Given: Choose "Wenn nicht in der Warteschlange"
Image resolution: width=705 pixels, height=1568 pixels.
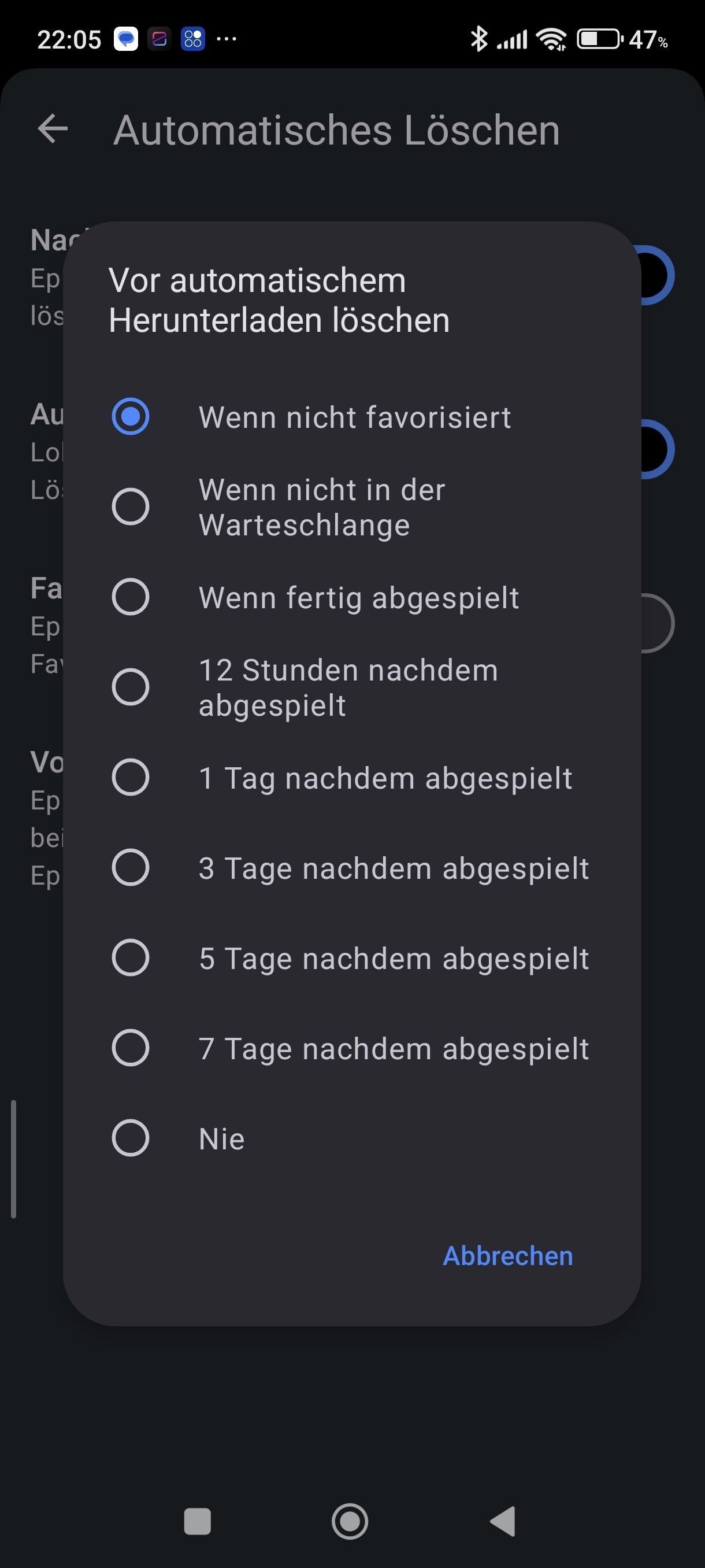Looking at the screenshot, I should 131,506.
